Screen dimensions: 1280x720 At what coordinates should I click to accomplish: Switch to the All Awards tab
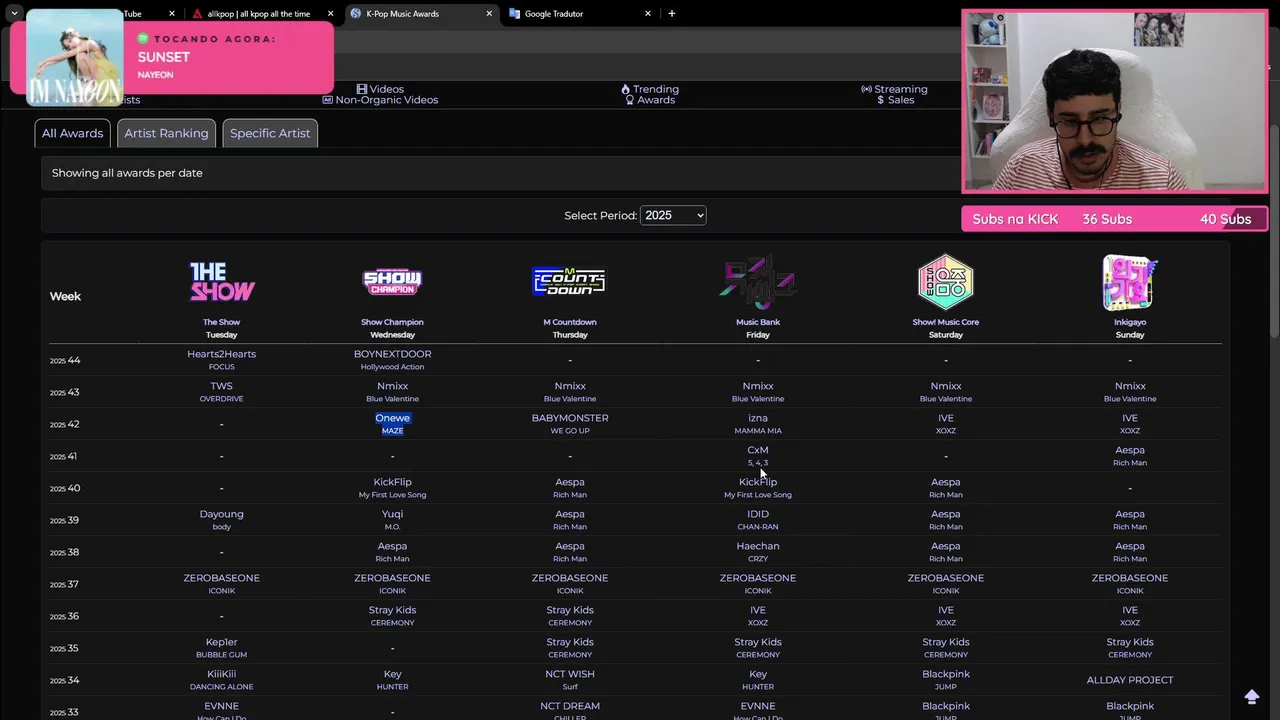[72, 133]
